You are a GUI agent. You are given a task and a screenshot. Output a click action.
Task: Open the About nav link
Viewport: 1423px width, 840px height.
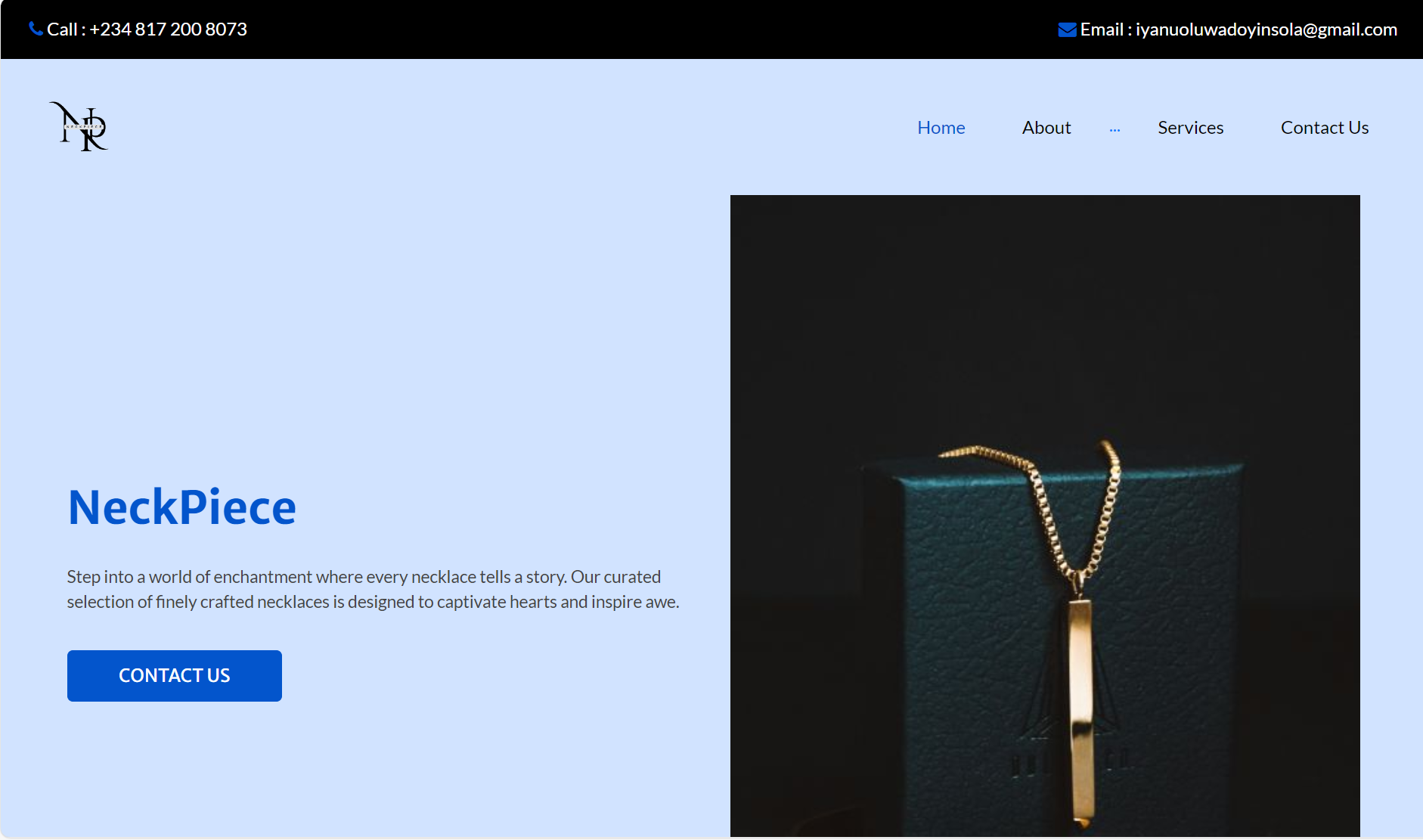[1046, 128]
